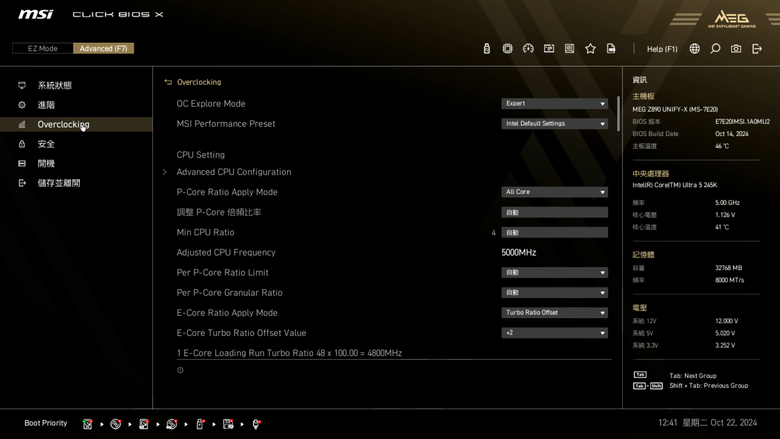The height and width of the screenshot is (439, 780).
Task: Click 調整 P-Core 倍頻比率 input field
Action: [554, 212]
